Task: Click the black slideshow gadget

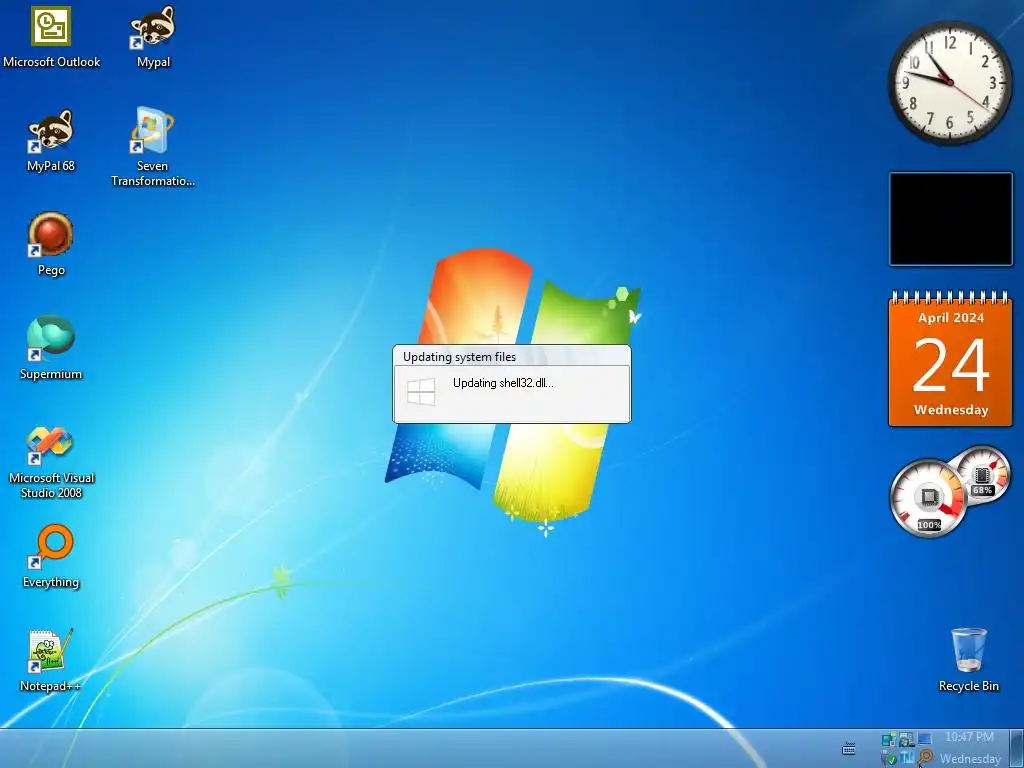Action: 950,219
